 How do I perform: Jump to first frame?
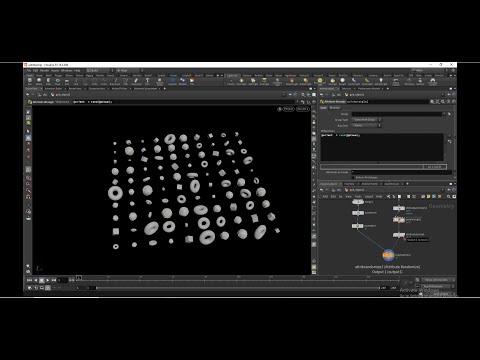coord(29,280)
